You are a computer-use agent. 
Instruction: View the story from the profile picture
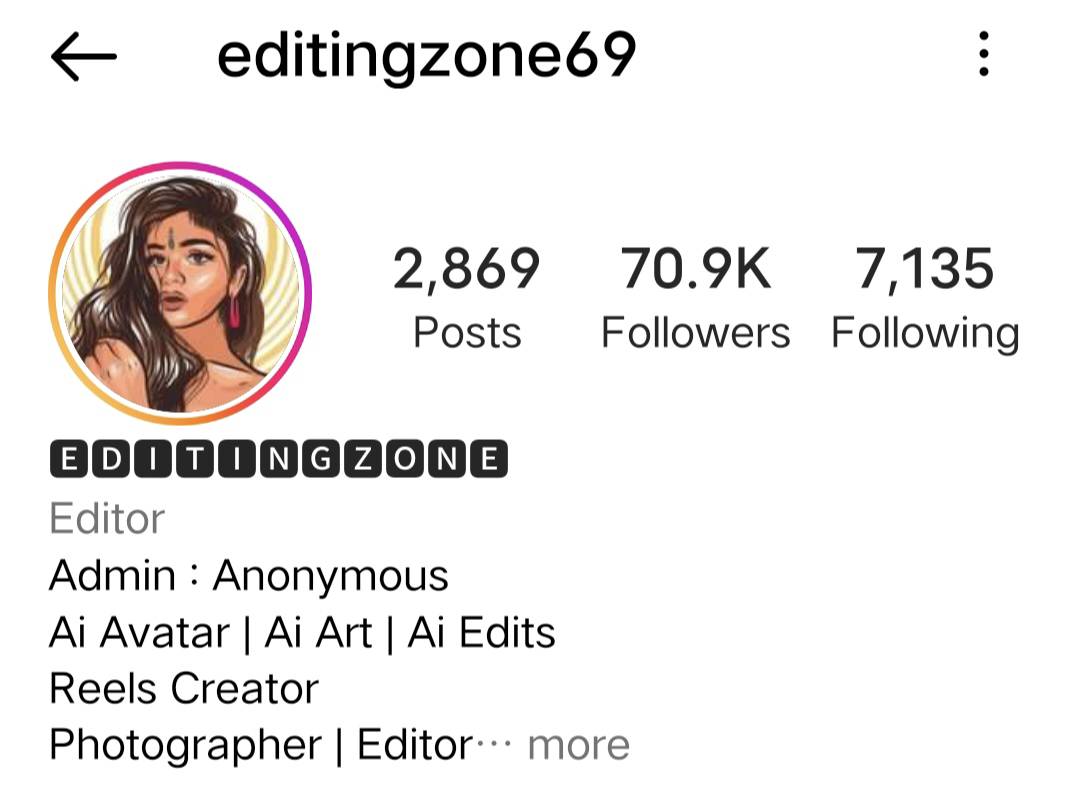pos(180,293)
